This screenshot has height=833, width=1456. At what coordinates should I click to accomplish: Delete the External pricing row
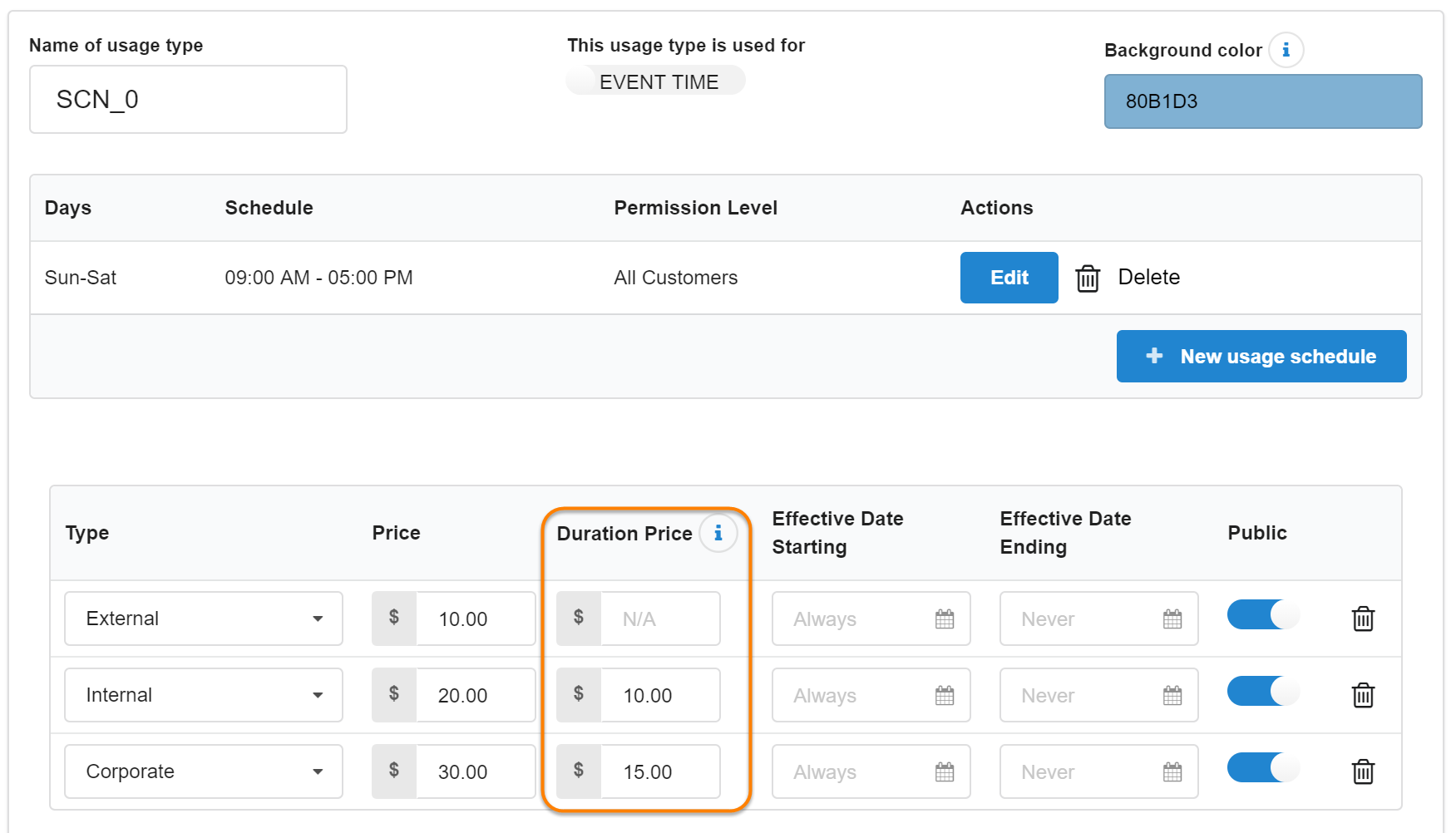point(1363,619)
